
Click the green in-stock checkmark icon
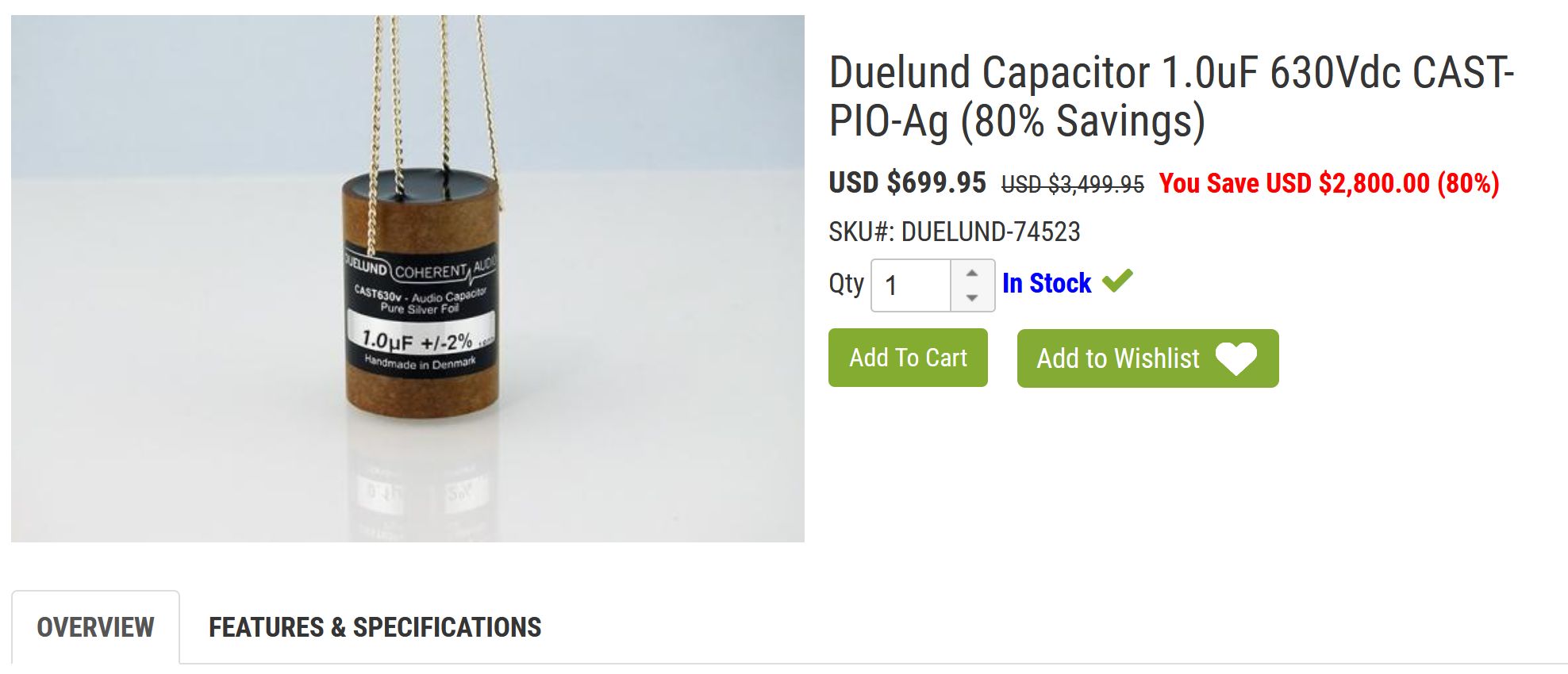pyautogui.click(x=1117, y=281)
